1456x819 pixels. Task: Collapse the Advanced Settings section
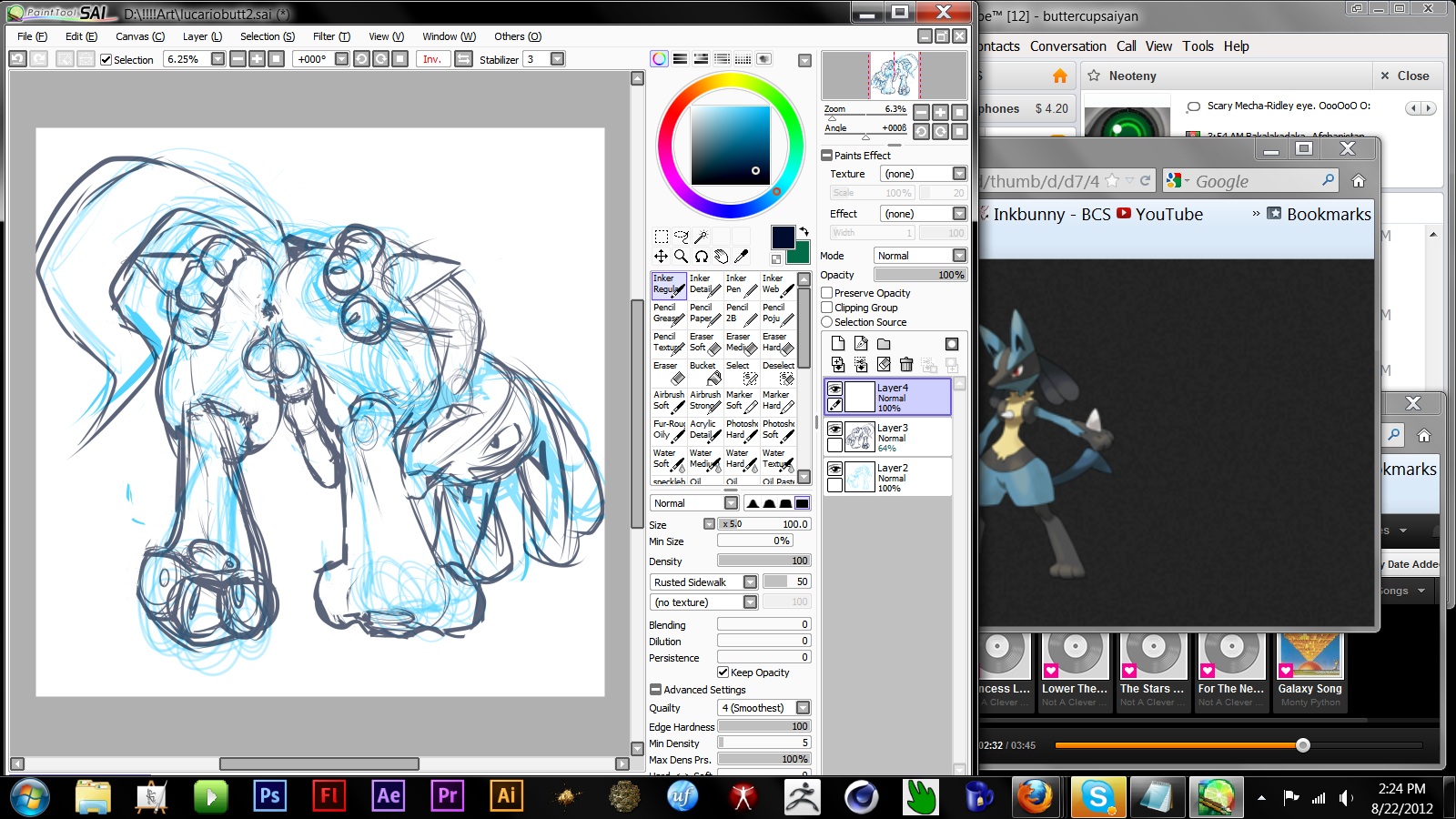(x=655, y=690)
